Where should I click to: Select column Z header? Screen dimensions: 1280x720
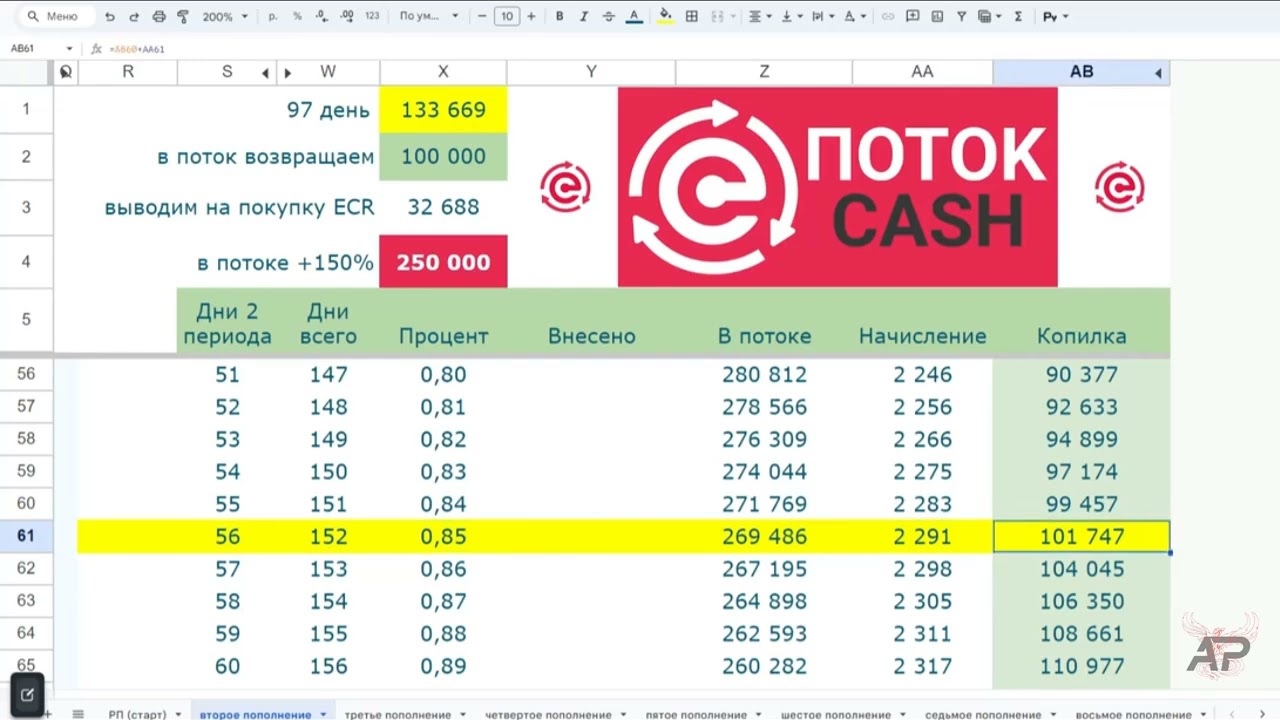764,72
